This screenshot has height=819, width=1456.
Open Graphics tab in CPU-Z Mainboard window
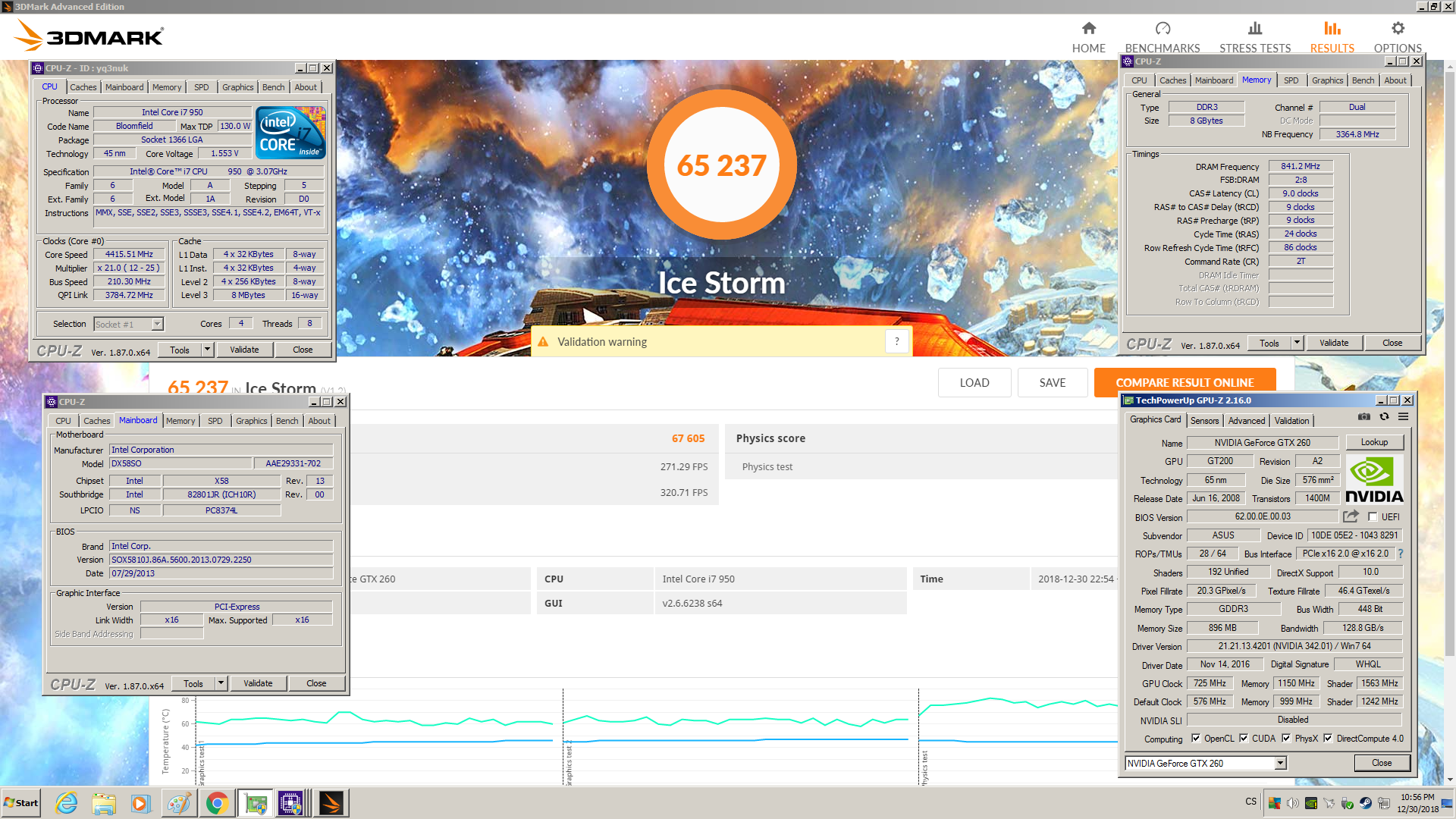tap(252, 421)
